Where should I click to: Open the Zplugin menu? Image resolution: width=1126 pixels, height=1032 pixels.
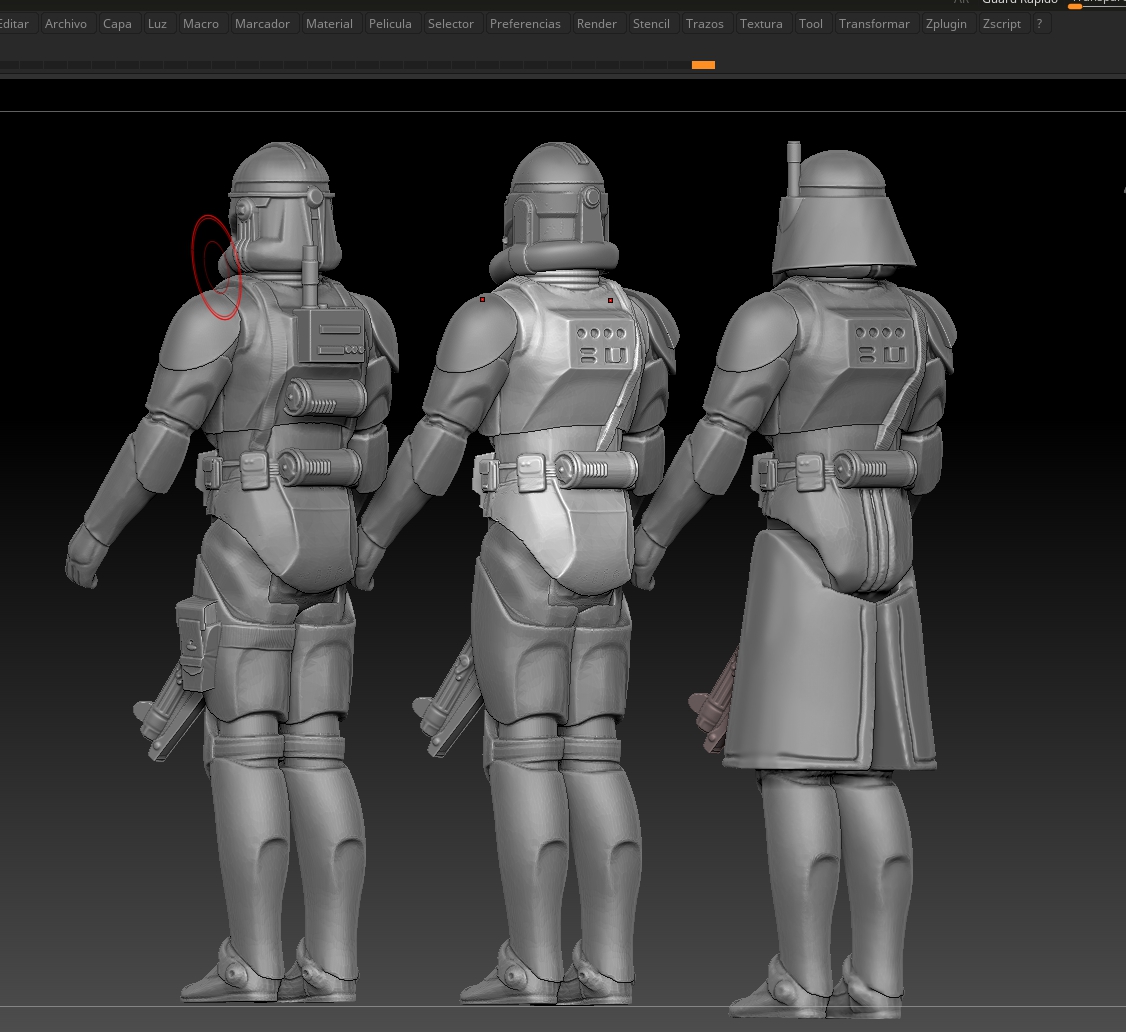946,24
